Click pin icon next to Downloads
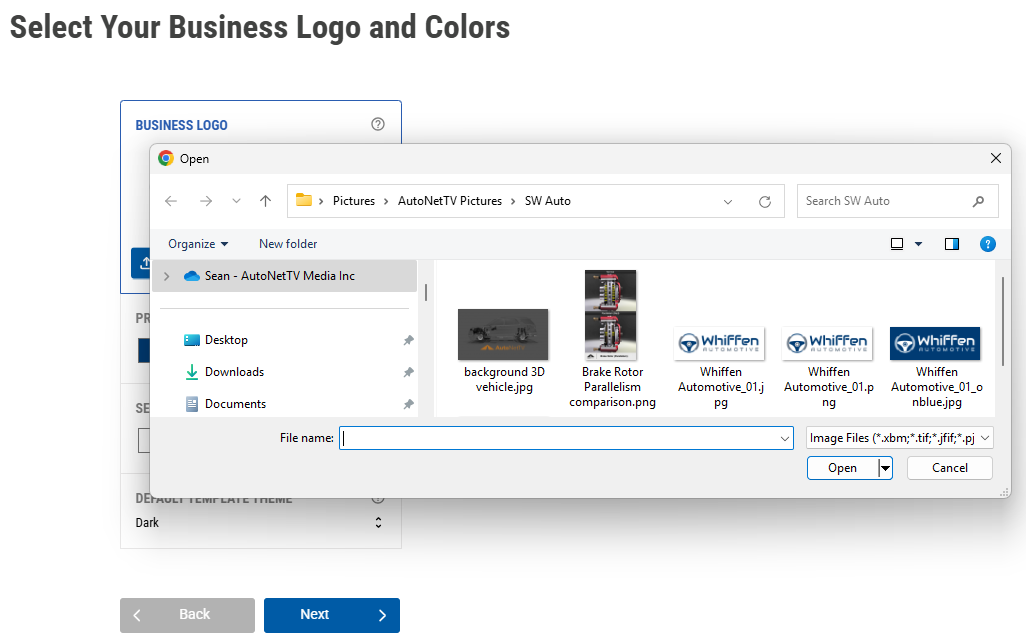This screenshot has height=640, width=1026. 408,372
